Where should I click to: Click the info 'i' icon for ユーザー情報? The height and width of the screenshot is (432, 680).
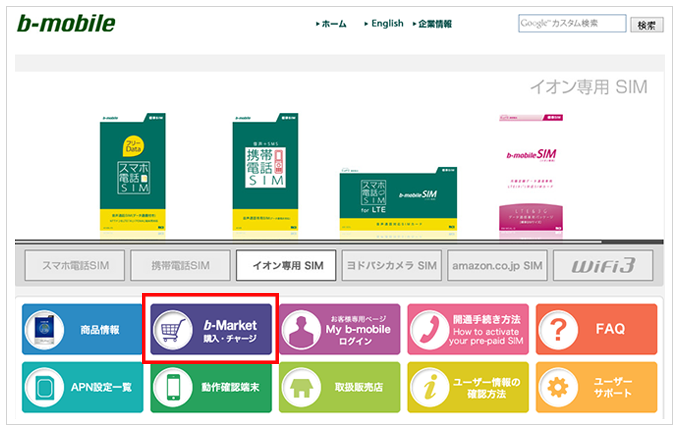(x=430, y=387)
